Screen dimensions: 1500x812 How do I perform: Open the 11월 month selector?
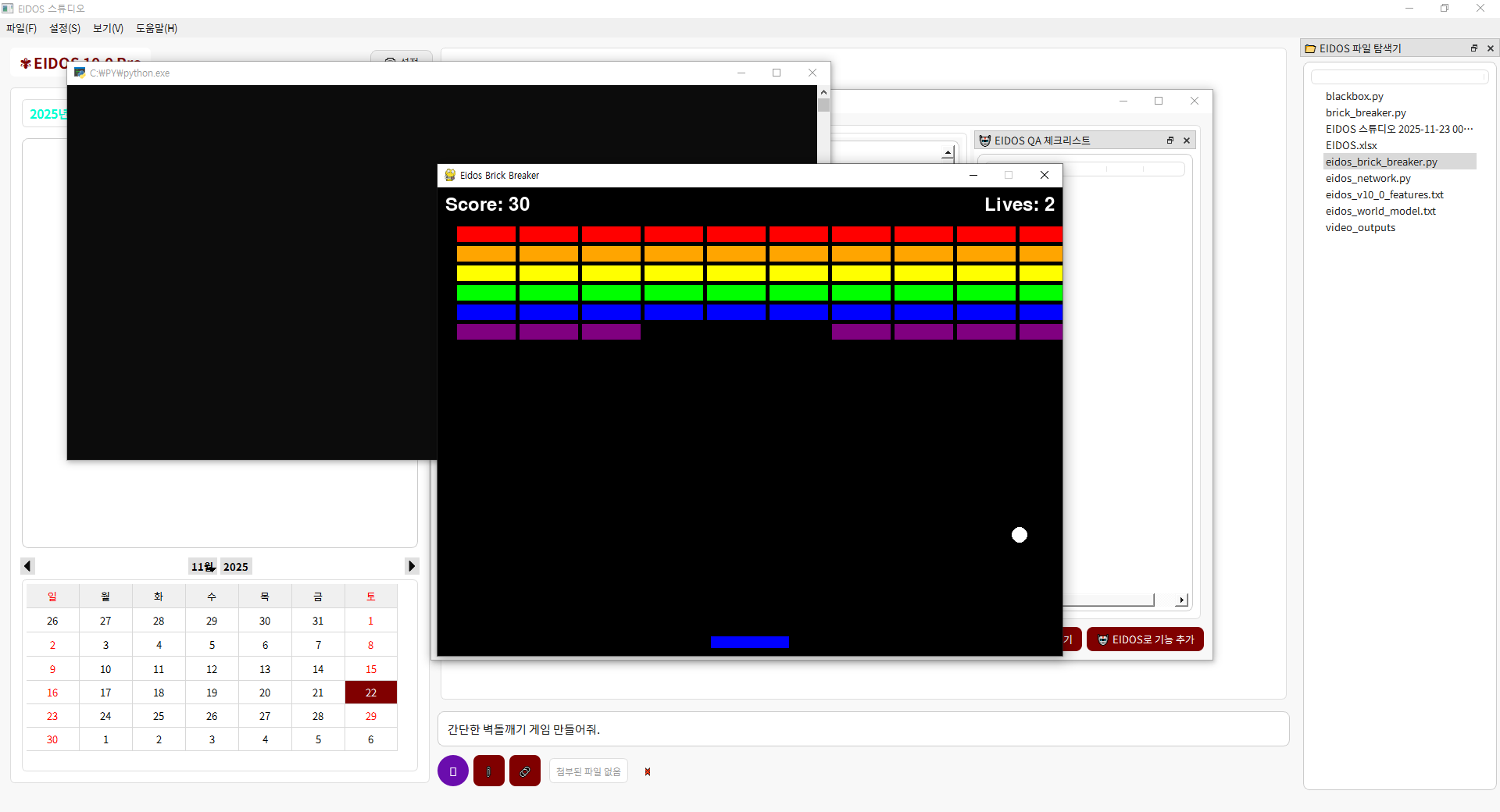[202, 567]
